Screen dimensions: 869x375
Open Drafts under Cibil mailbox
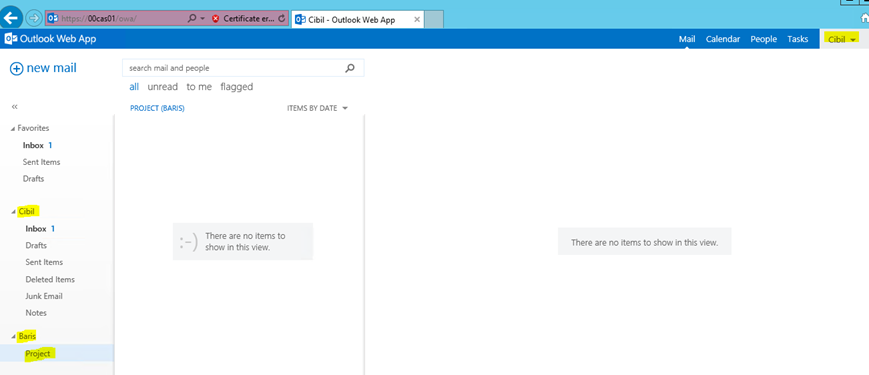[36, 245]
